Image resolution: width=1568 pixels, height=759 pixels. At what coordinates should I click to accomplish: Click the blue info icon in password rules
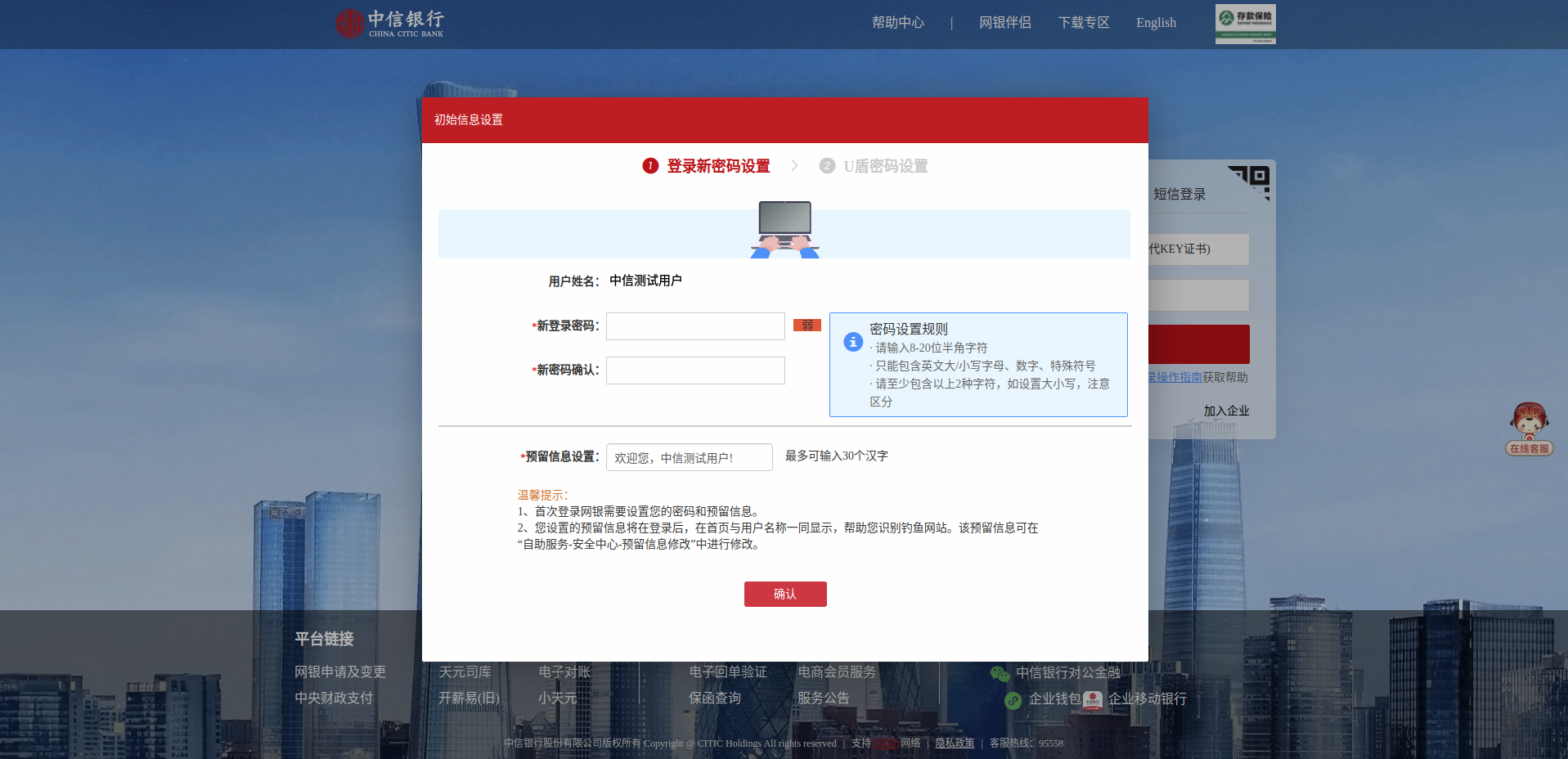click(x=853, y=342)
